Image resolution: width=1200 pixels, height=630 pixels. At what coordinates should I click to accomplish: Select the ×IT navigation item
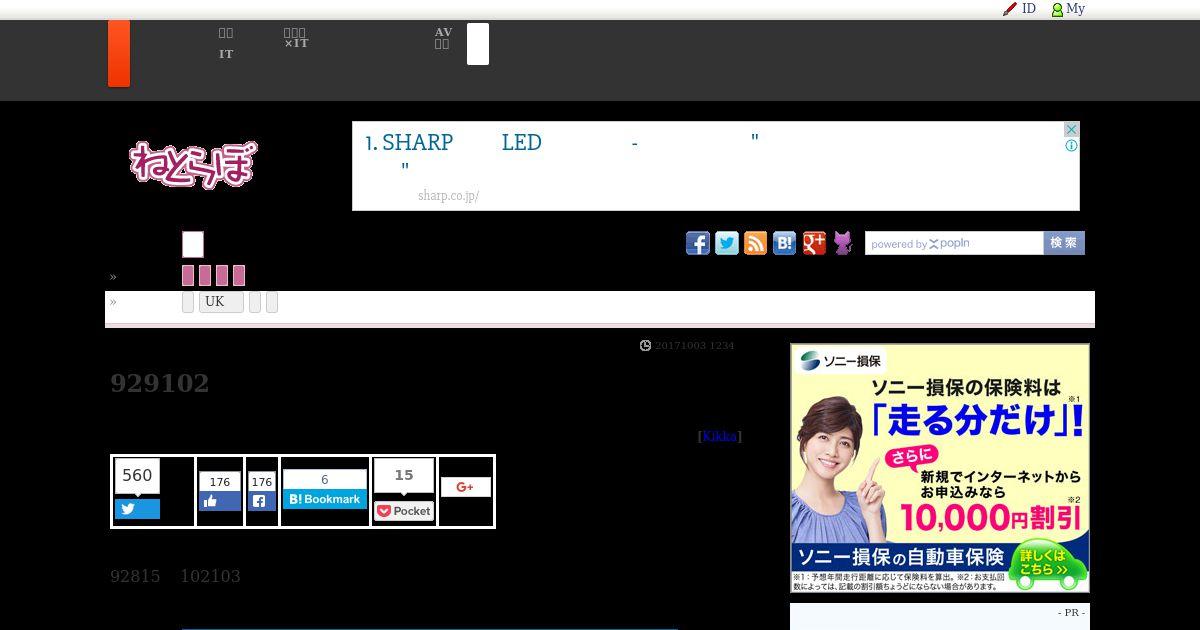(296, 43)
